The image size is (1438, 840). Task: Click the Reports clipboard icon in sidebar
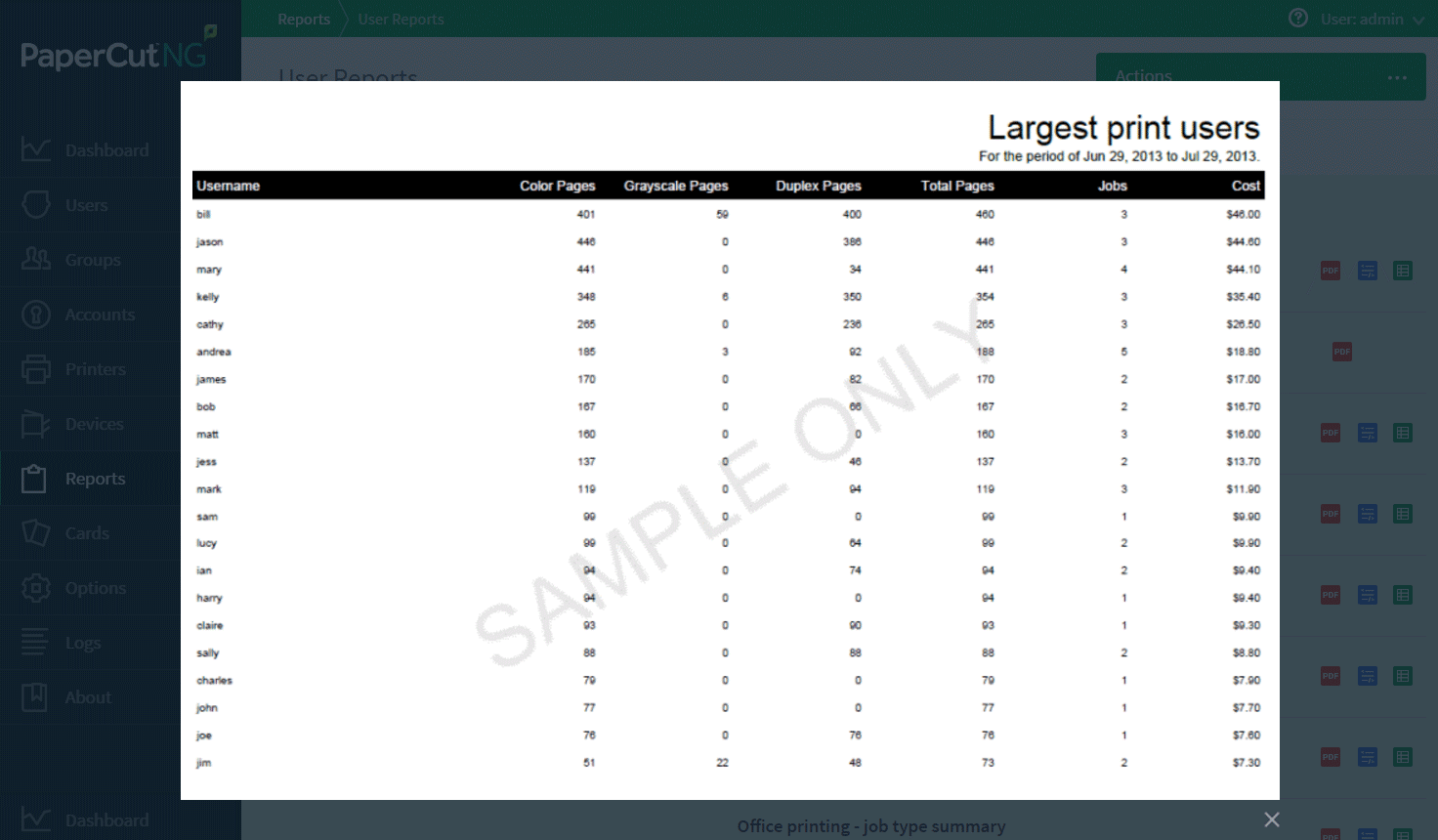[x=34, y=478]
